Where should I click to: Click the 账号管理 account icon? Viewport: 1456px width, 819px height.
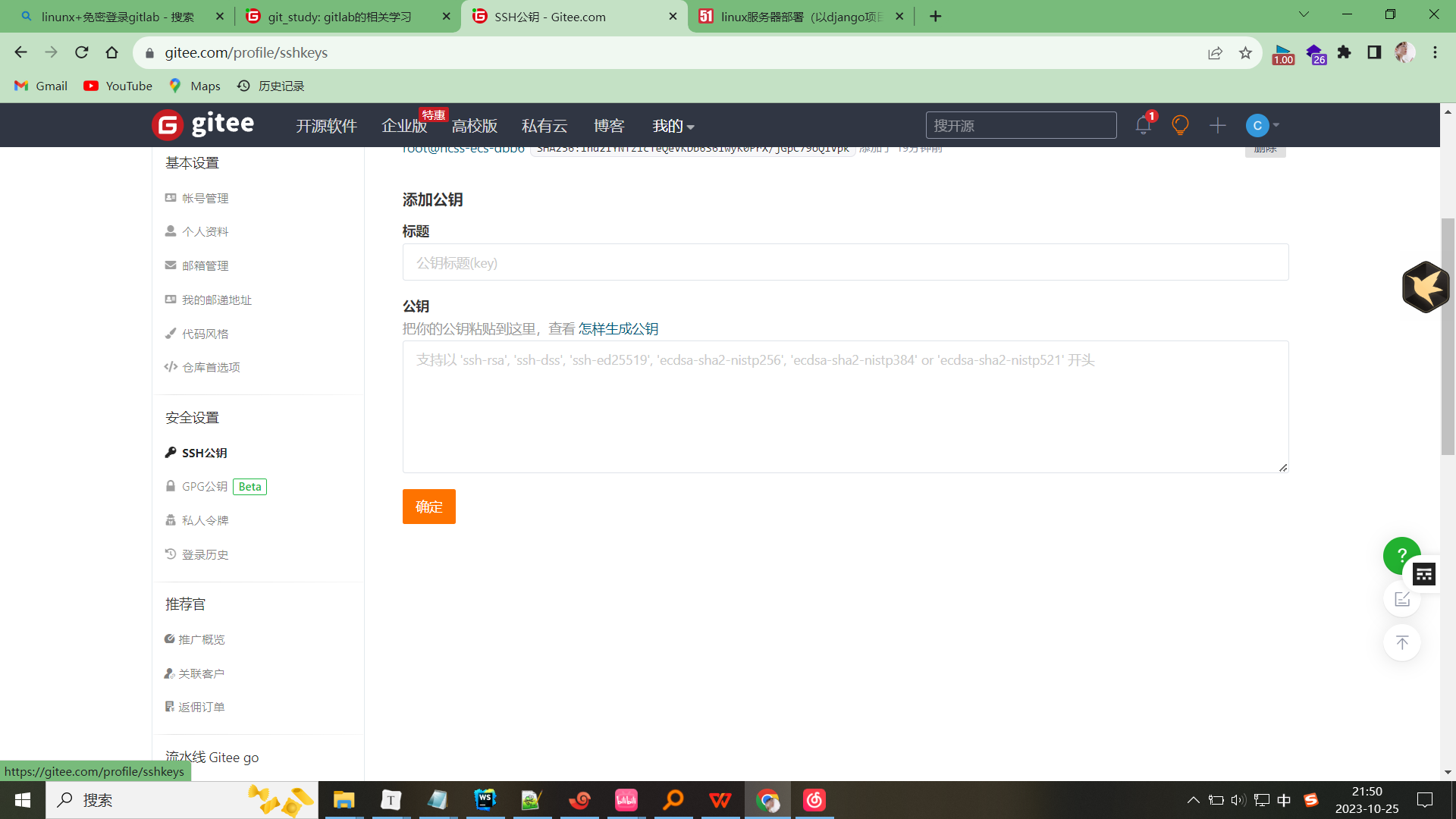(169, 197)
